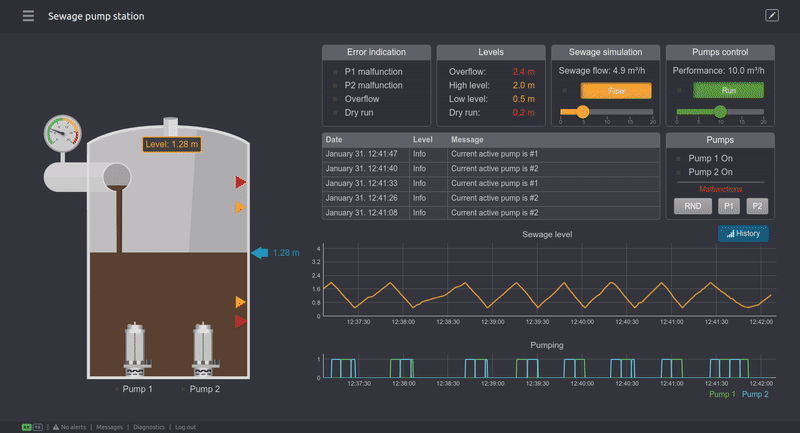800x433 pixels.
Task: Toggle the Flow simulation button
Action: [x=616, y=91]
